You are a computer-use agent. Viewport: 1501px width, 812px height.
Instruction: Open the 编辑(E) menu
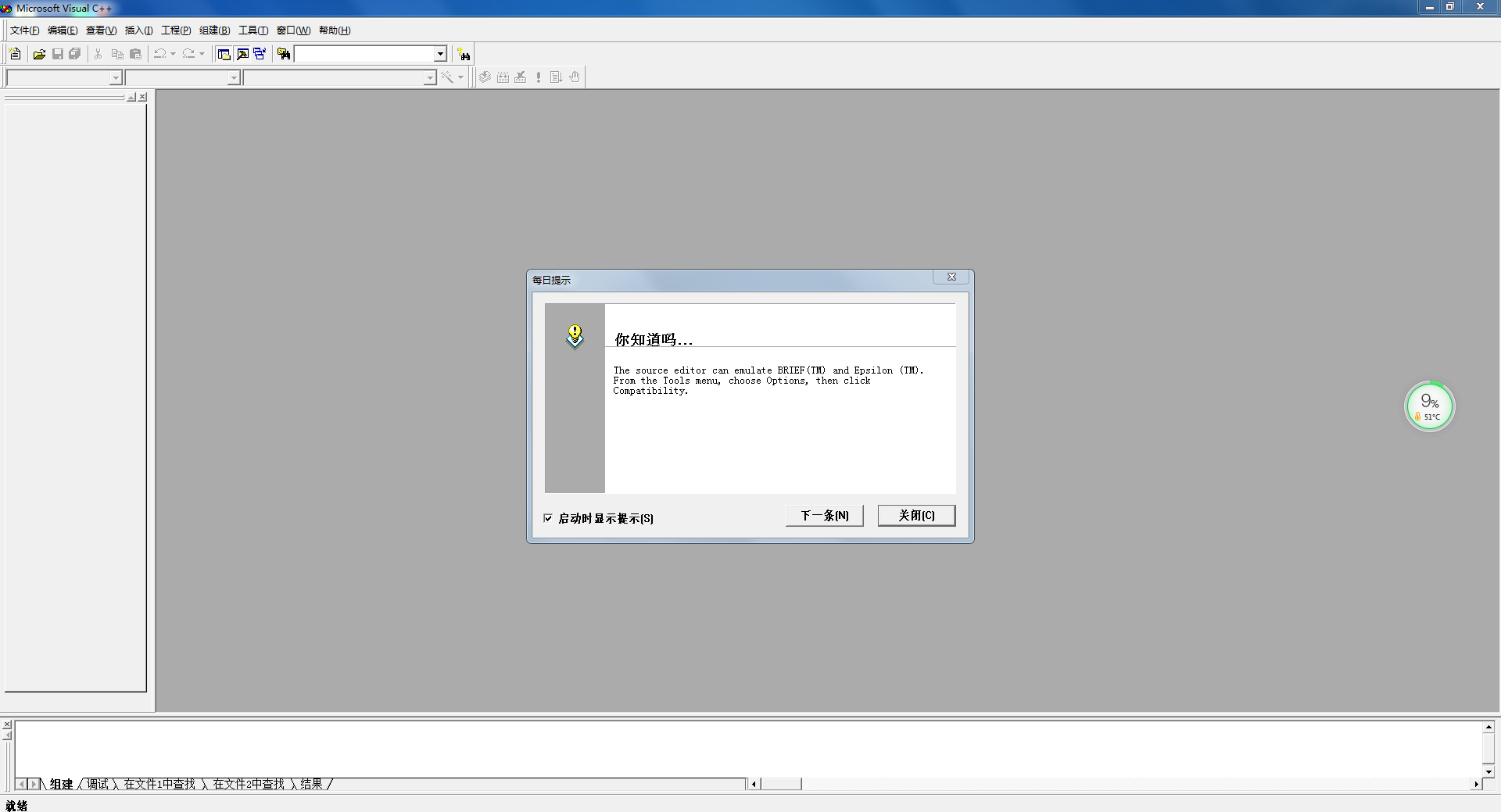(63, 30)
